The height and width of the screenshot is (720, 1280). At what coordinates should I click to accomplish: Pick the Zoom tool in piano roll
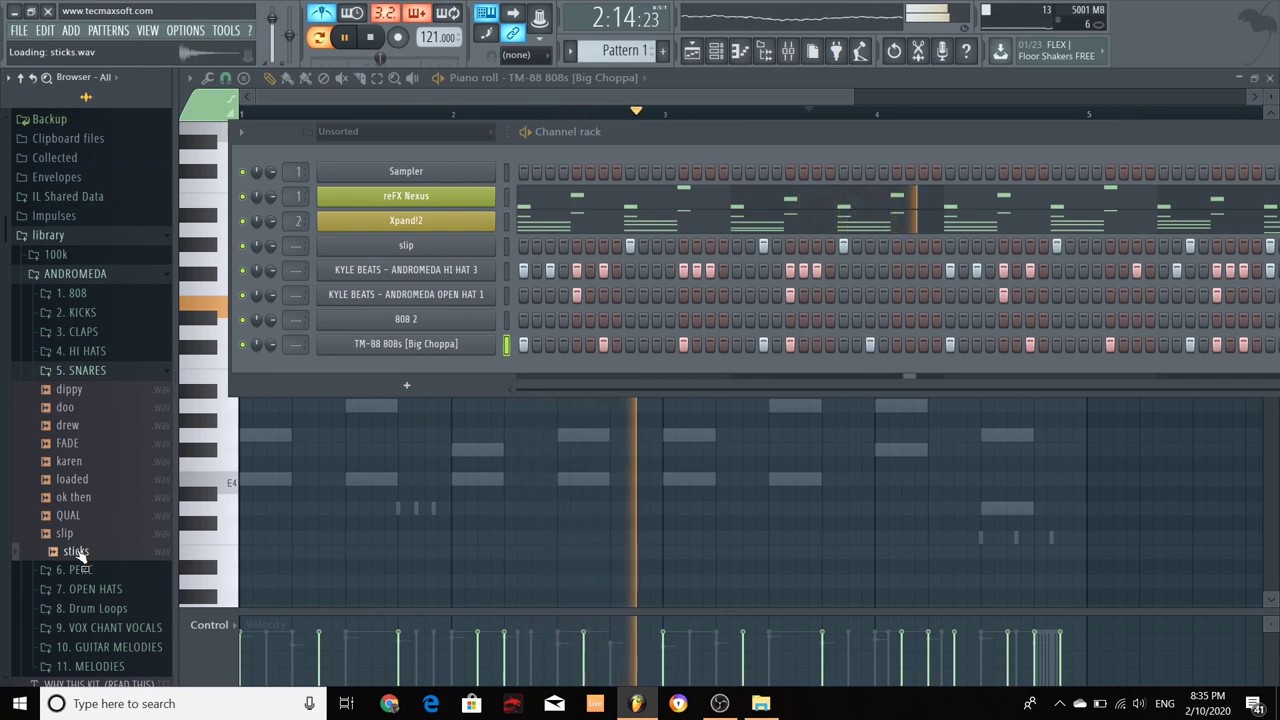coord(395,78)
